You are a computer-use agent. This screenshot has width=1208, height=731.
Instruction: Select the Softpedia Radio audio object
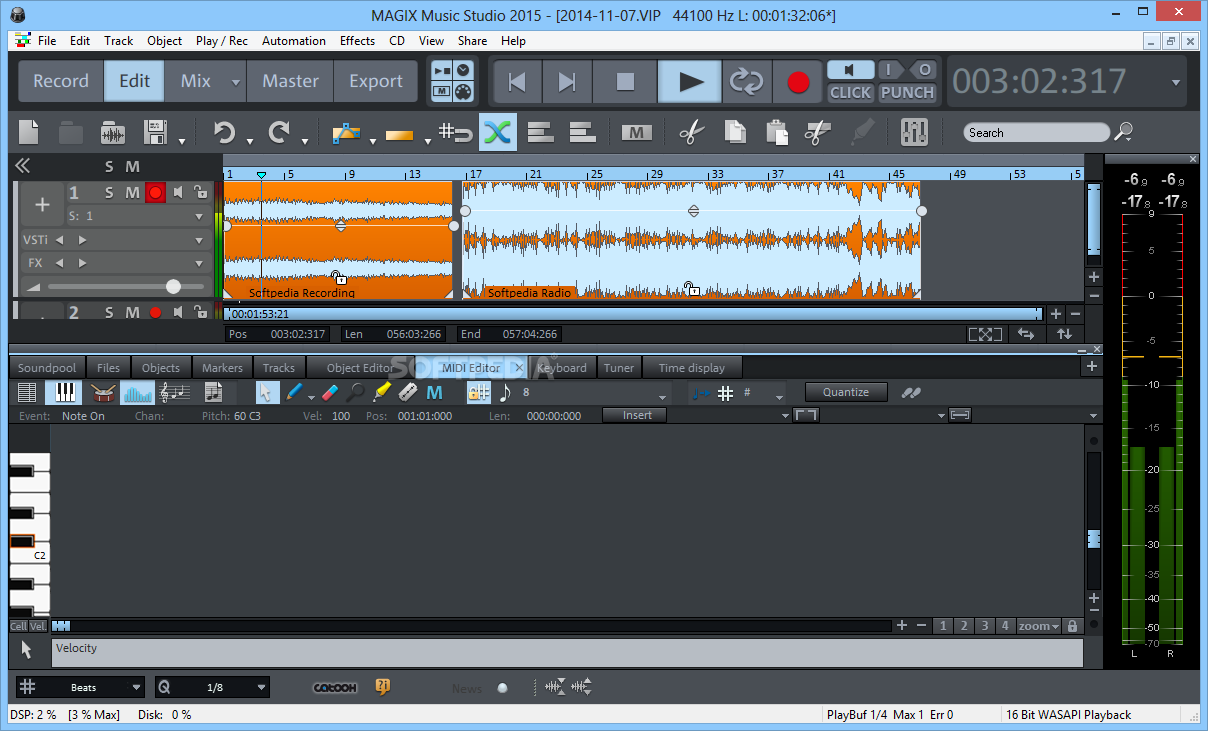click(x=692, y=240)
